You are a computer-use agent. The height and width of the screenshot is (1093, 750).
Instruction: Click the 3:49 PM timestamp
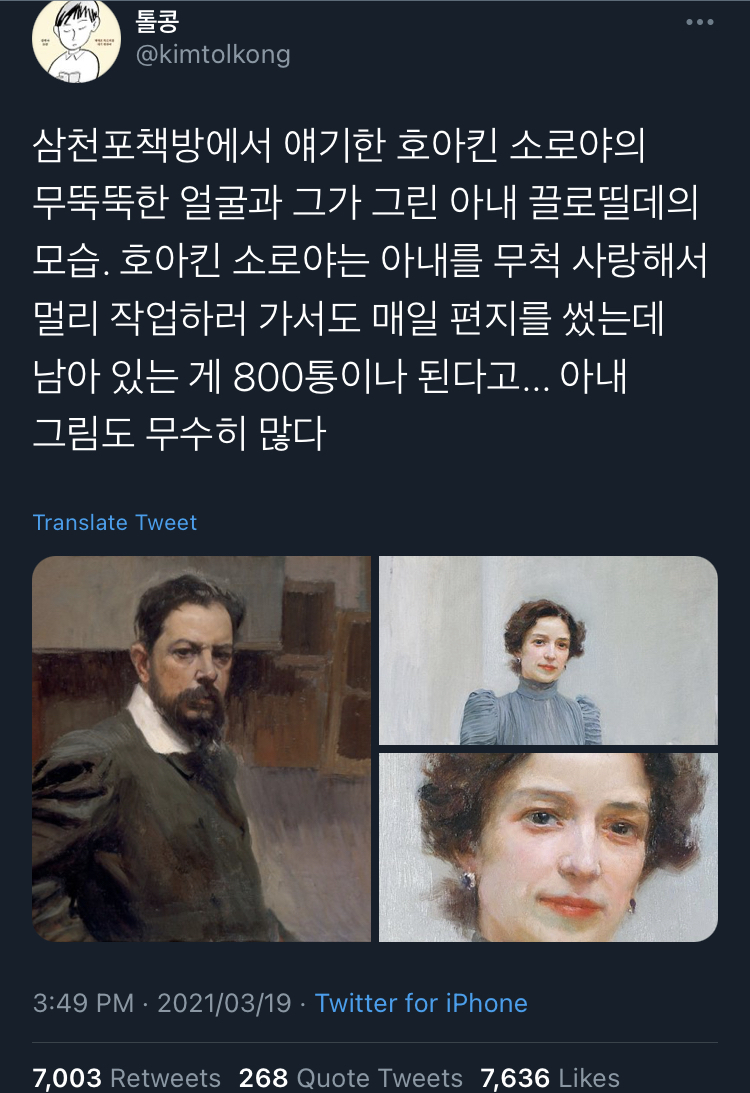(83, 1002)
